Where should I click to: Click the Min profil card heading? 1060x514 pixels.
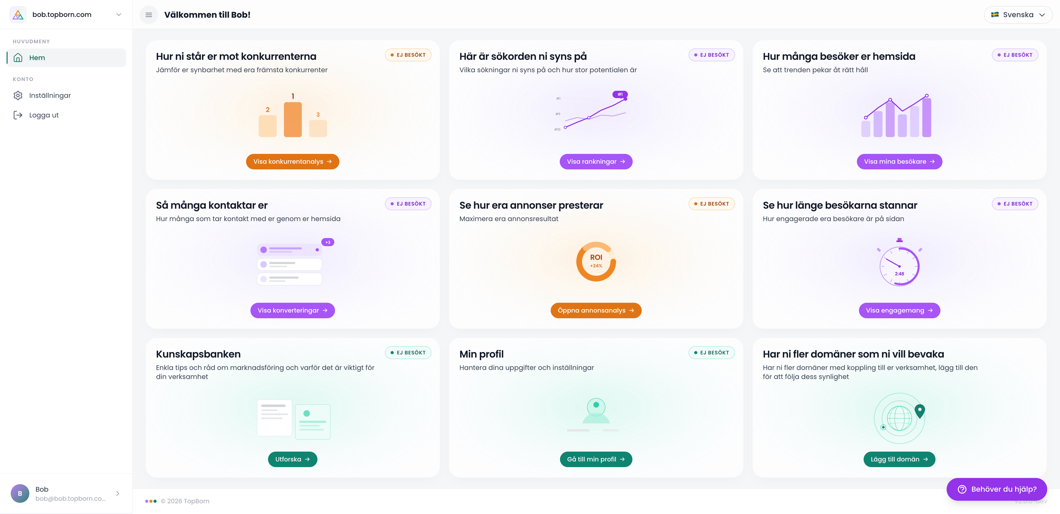481,354
